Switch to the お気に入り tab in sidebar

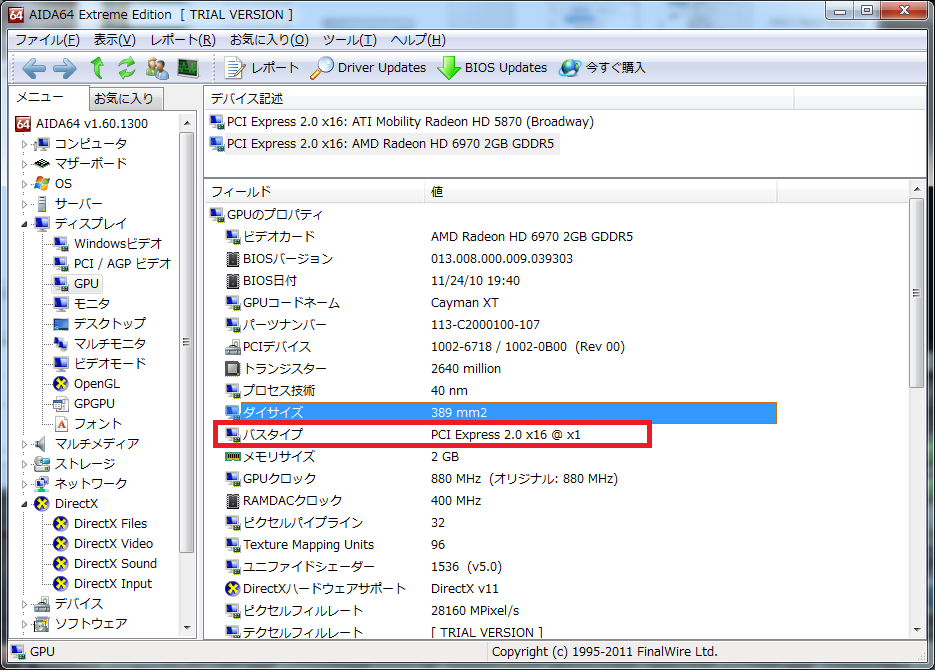point(125,99)
